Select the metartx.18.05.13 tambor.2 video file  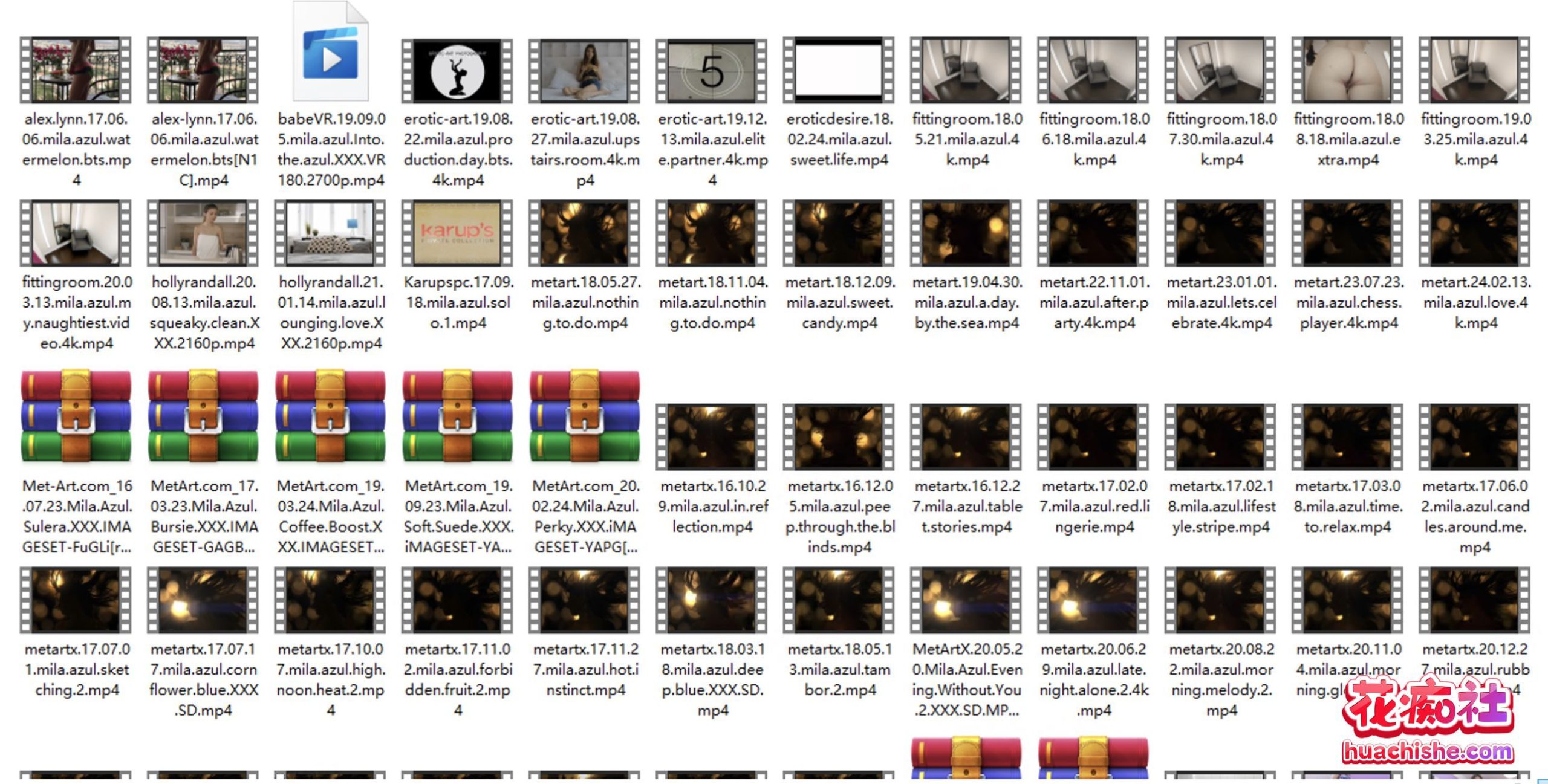pos(839,600)
